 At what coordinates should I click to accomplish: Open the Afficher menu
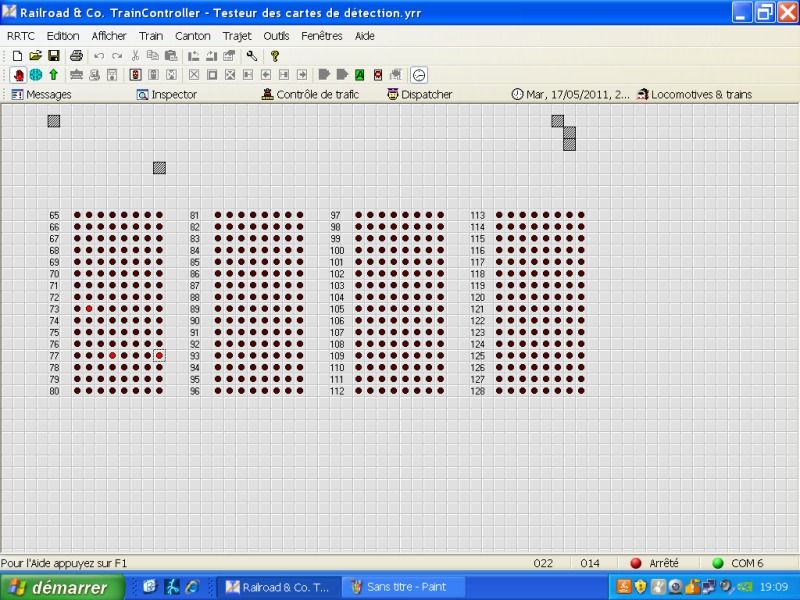[x=109, y=36]
